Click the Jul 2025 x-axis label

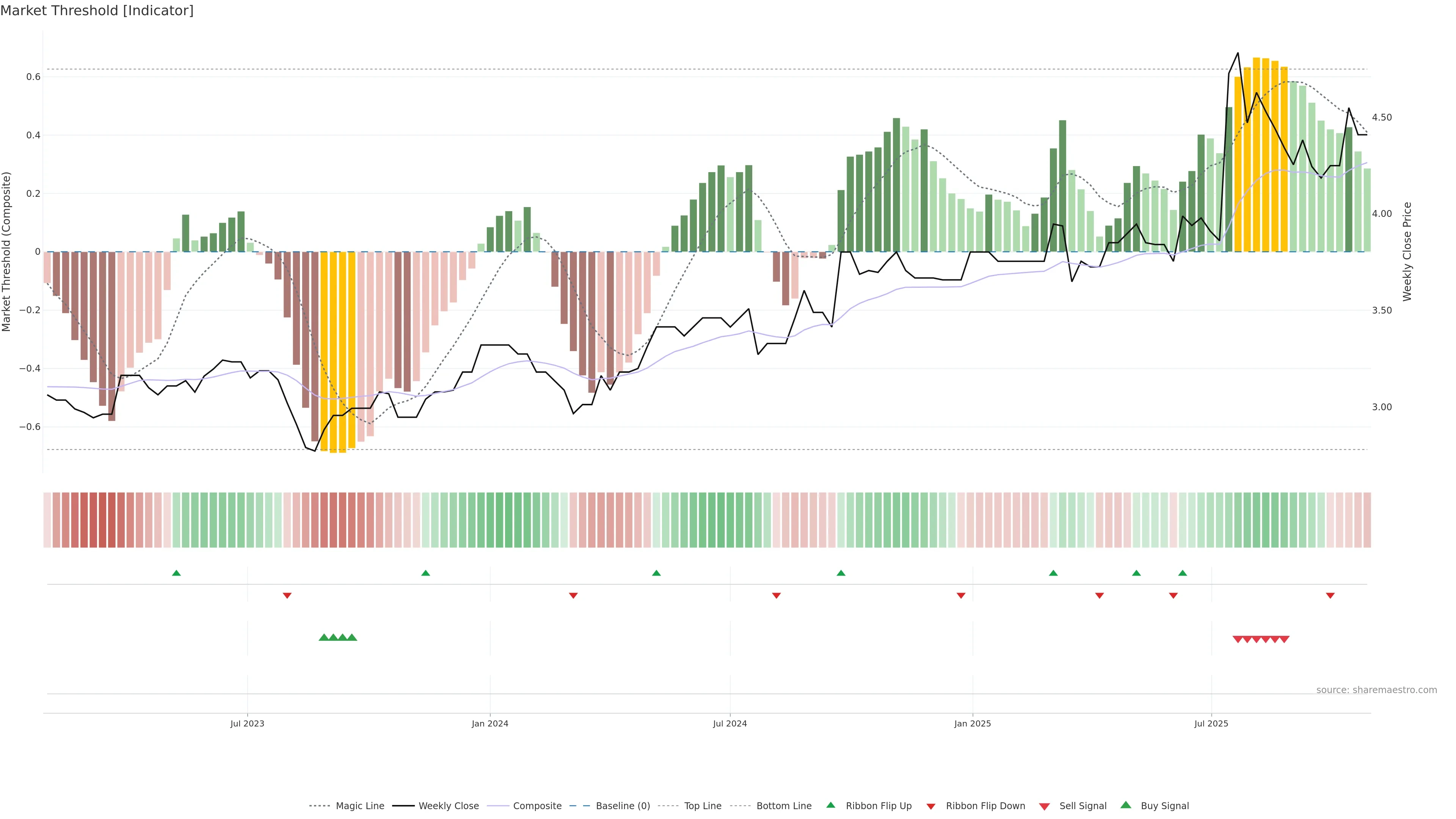tap(1211, 723)
